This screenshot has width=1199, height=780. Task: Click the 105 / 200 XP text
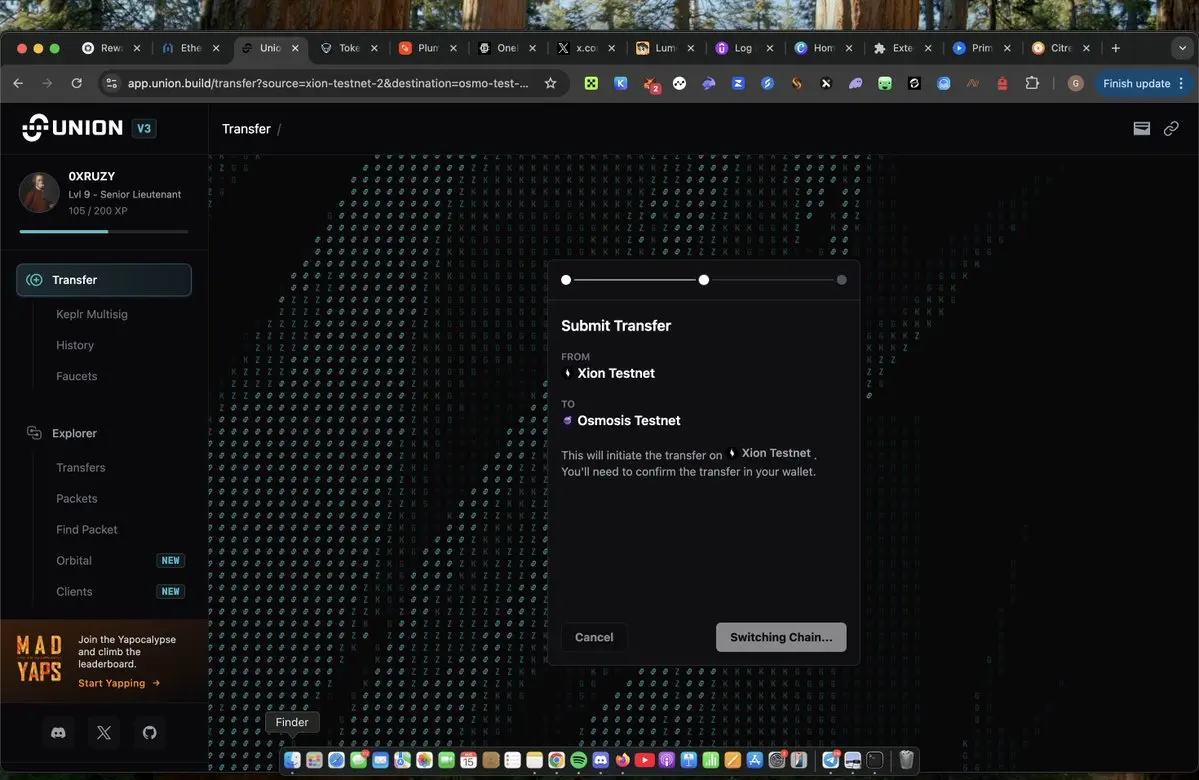[x=98, y=210]
